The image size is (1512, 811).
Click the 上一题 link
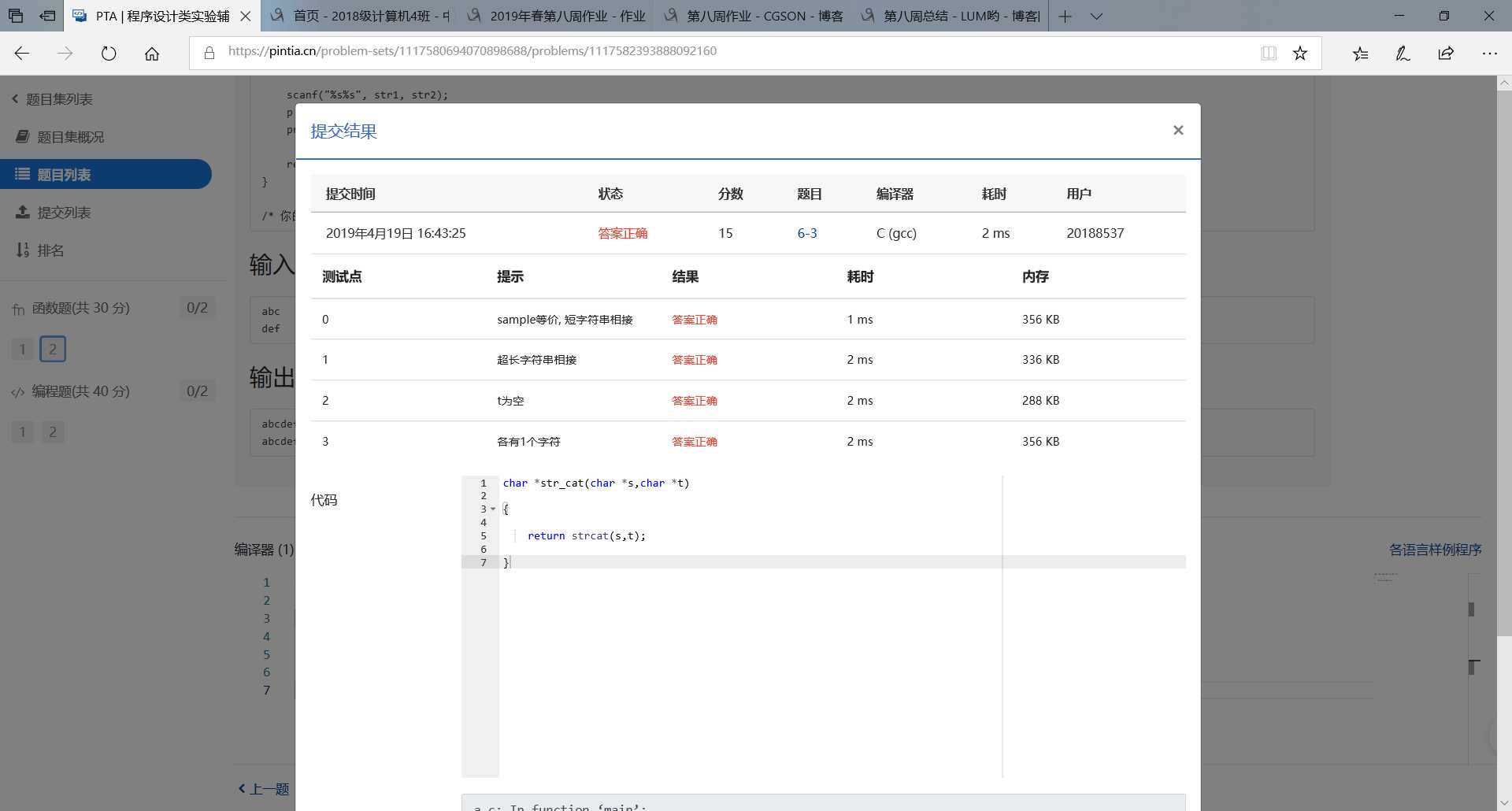click(x=264, y=789)
